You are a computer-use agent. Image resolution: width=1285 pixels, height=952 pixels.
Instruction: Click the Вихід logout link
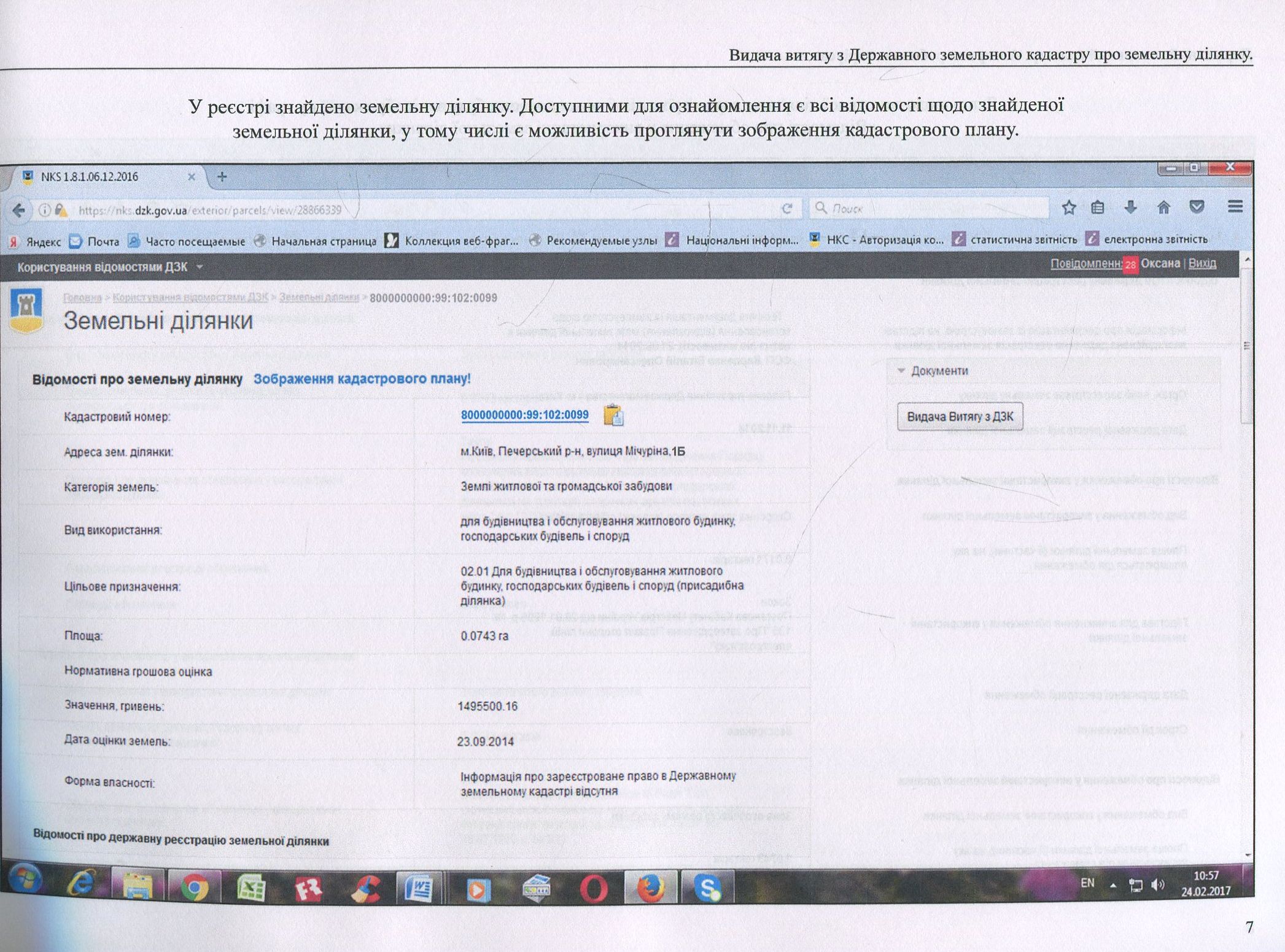(x=1202, y=263)
